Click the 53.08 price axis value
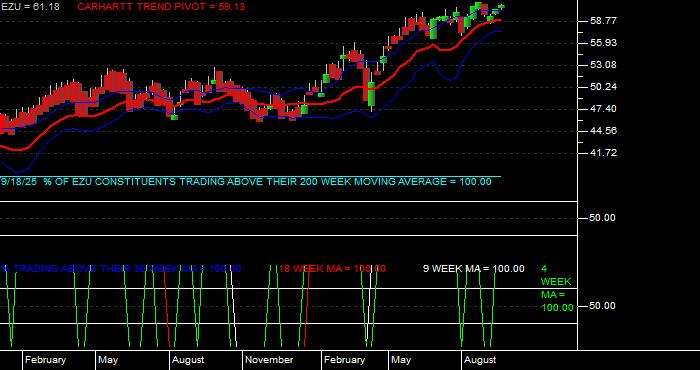700x370 pixels. click(602, 65)
